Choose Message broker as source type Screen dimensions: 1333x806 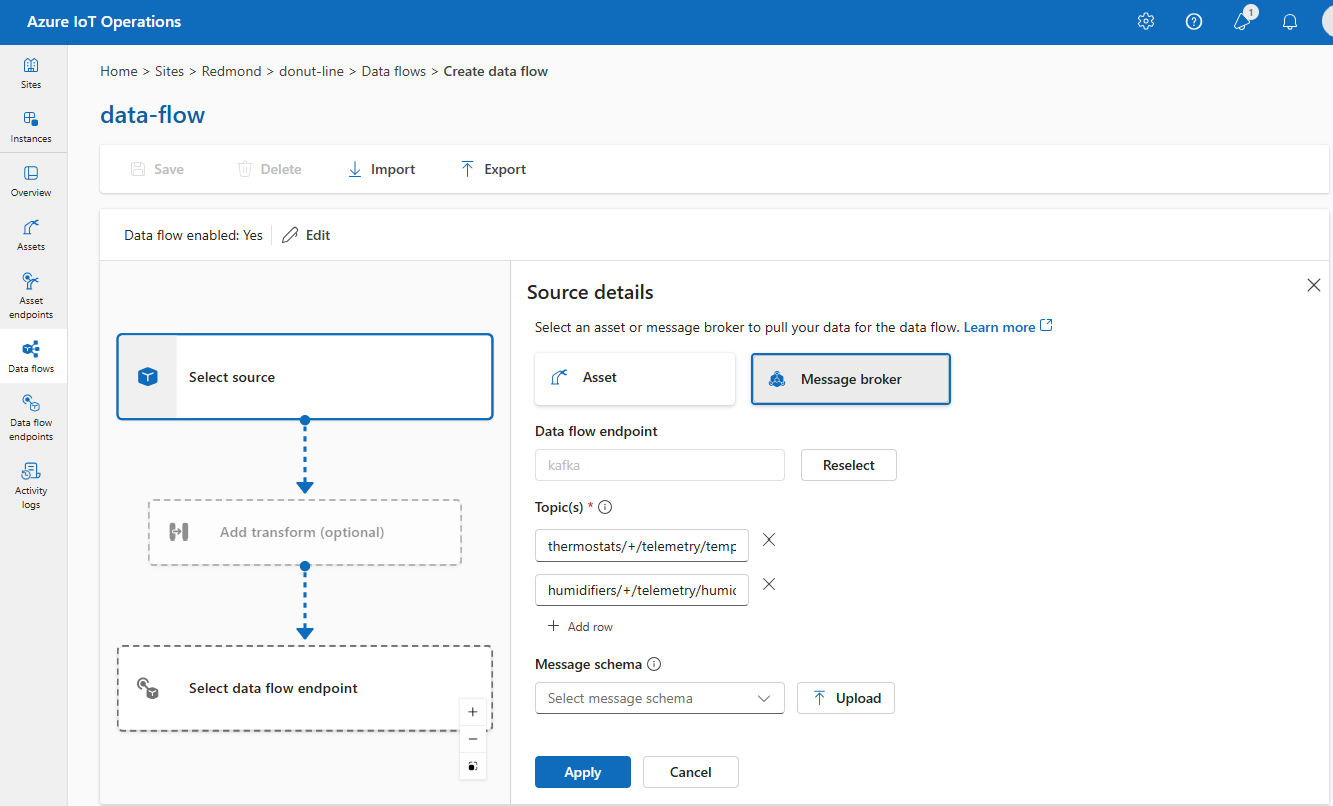point(851,379)
